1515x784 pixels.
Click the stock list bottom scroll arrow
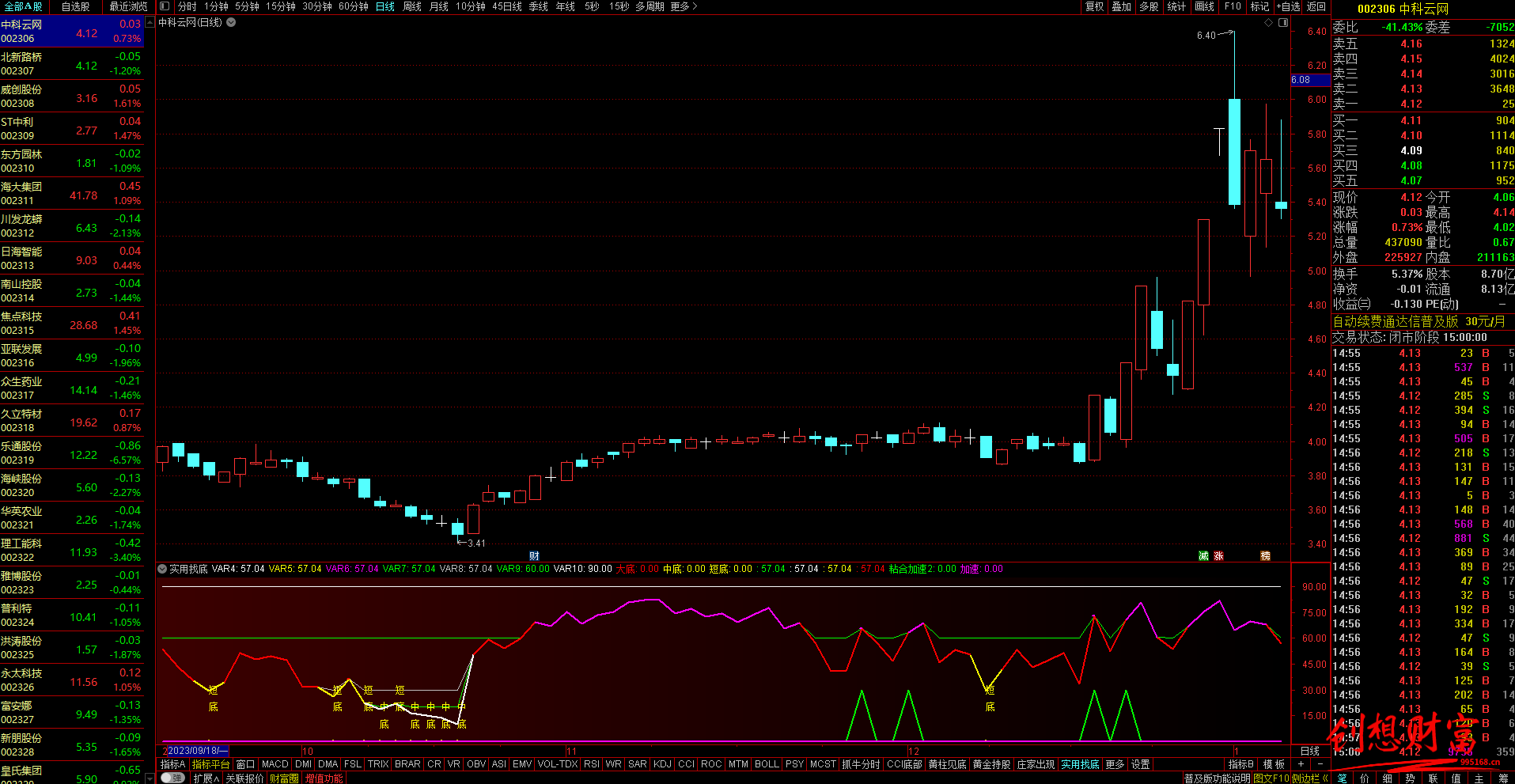pyautogui.click(x=150, y=778)
